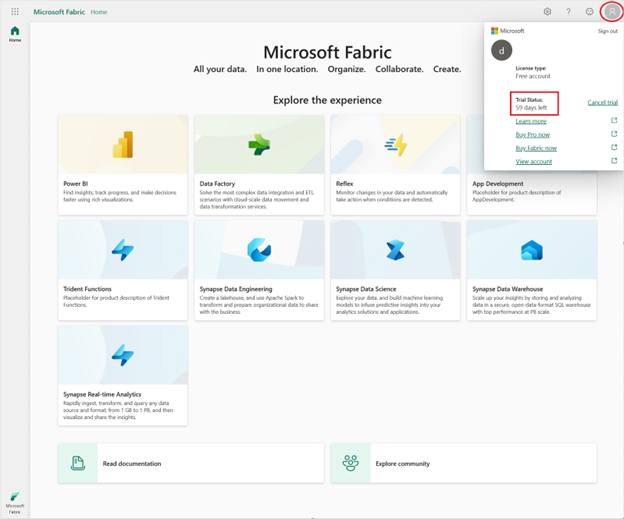Open the Microsoft Fabric experience switcher icon
The image size is (624, 519).
(x=15, y=503)
